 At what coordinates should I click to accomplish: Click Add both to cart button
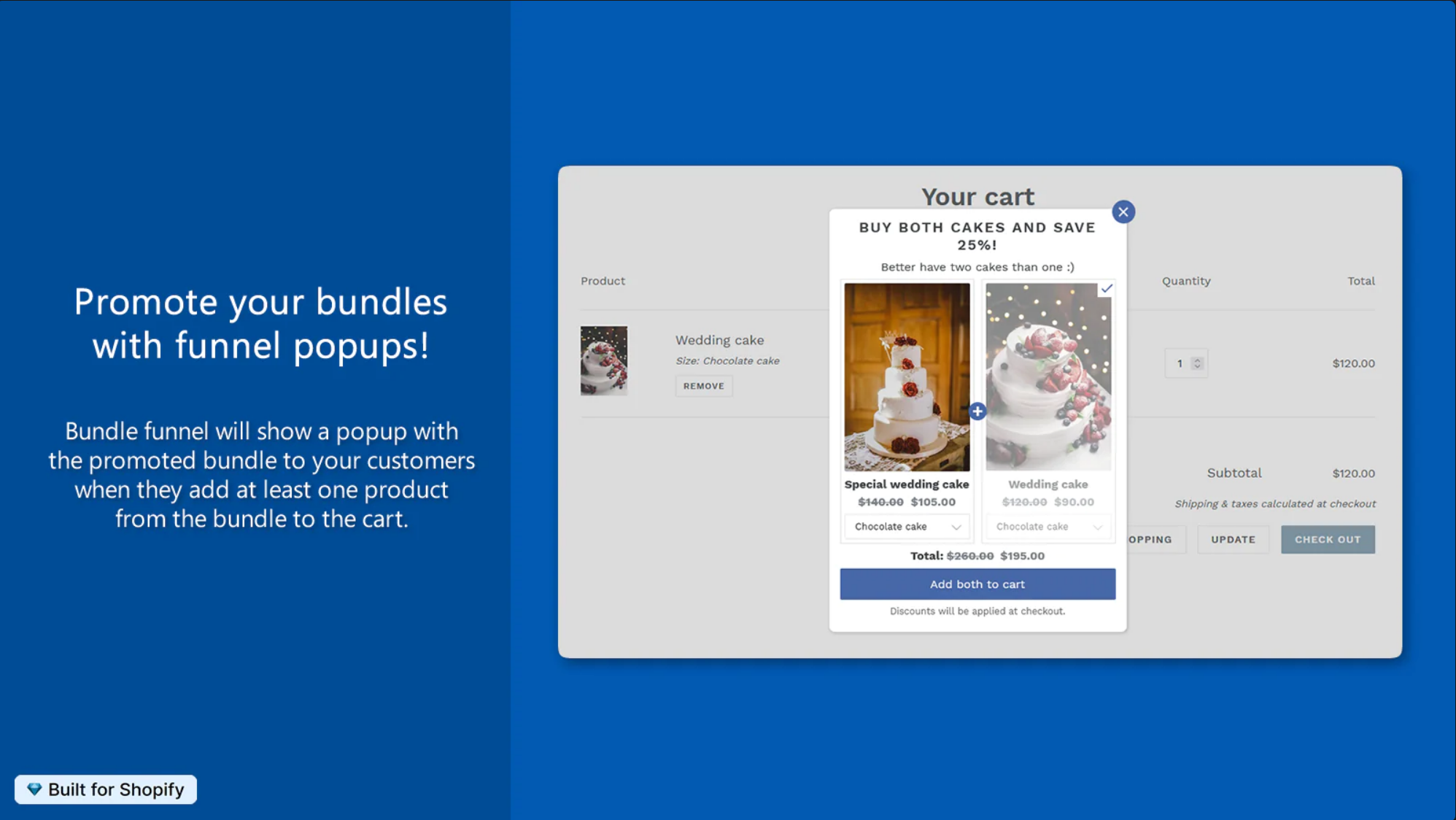[978, 583]
